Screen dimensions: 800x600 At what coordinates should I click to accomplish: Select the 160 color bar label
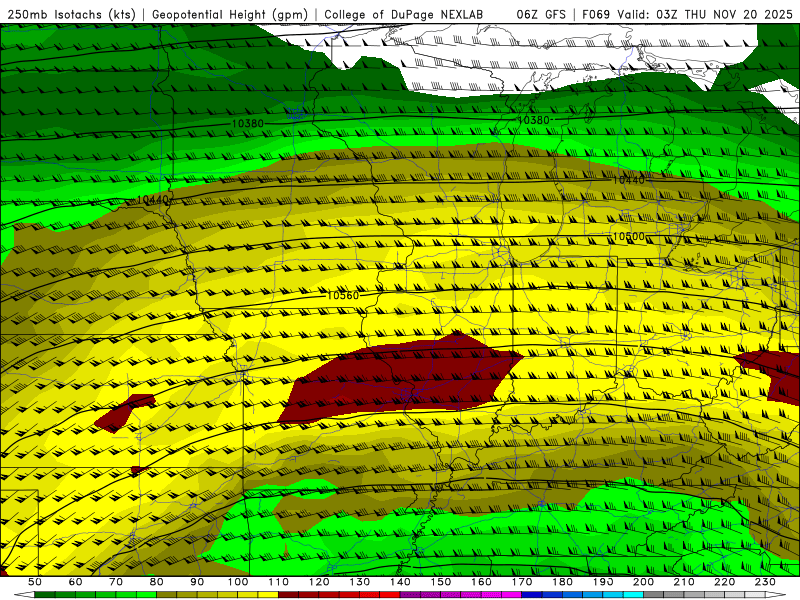click(x=481, y=582)
